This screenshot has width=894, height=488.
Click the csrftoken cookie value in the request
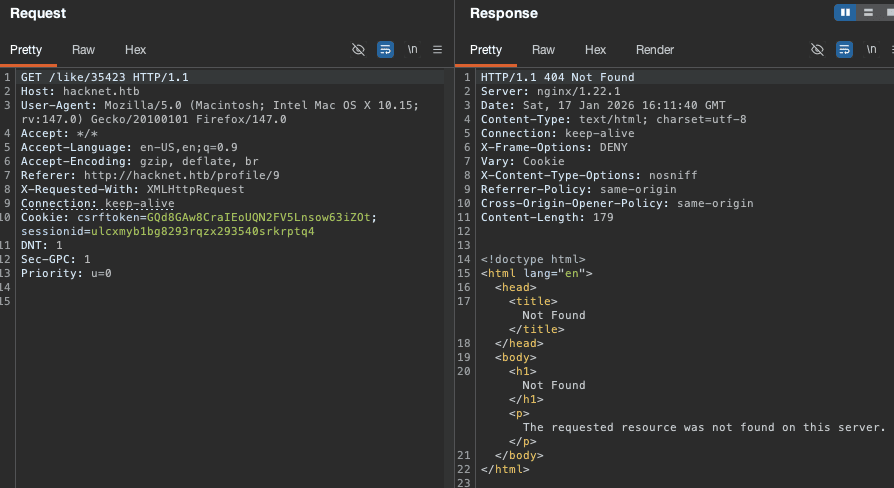258,217
